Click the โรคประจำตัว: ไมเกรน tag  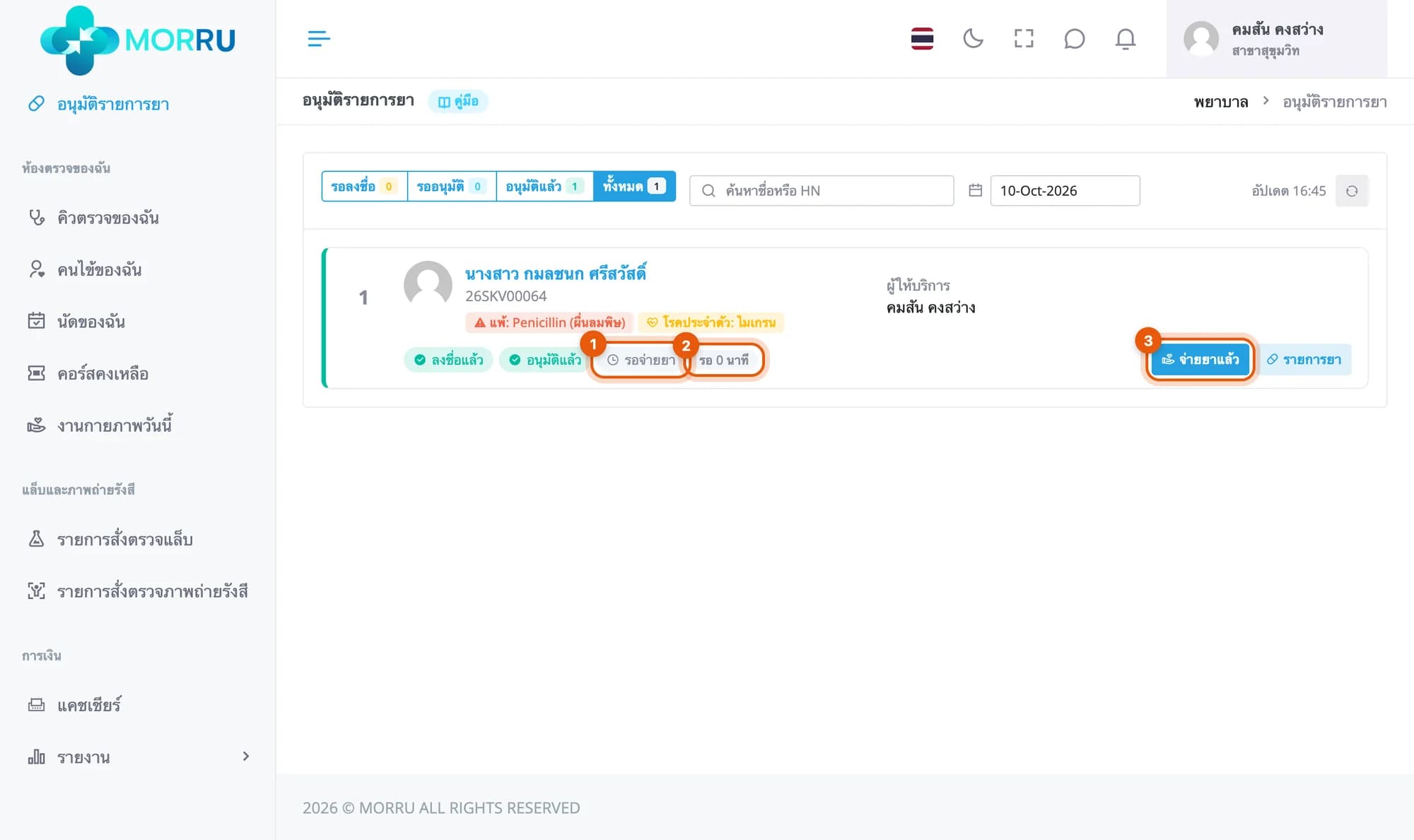pos(711,322)
